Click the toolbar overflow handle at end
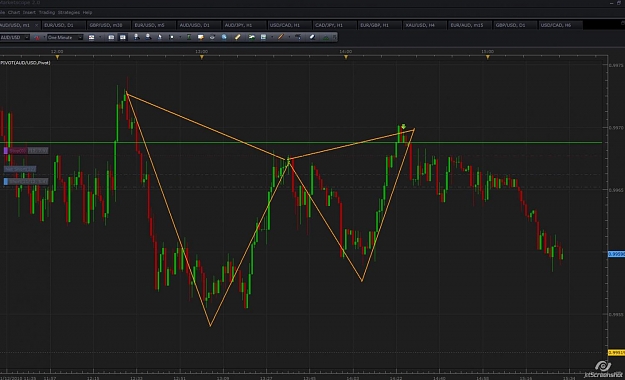625x380 pixels. 335,37
